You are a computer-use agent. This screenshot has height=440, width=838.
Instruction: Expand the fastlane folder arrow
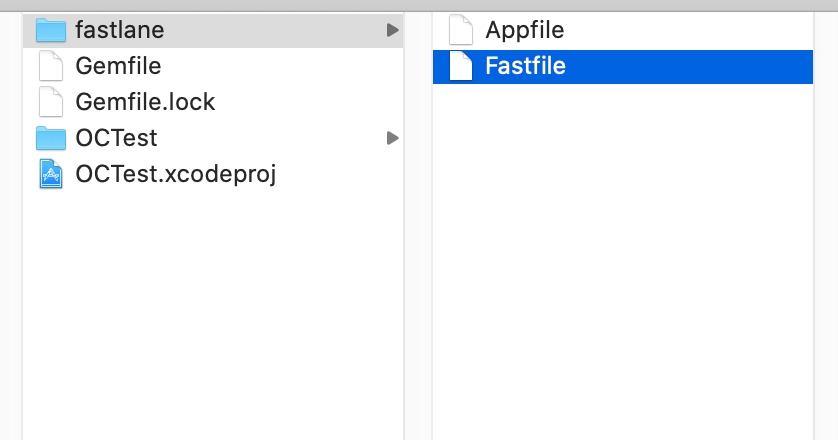[x=392, y=31]
